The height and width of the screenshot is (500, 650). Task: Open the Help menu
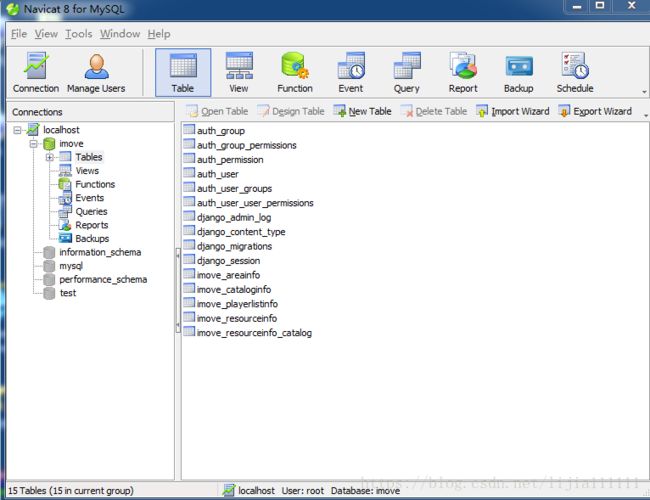(159, 34)
